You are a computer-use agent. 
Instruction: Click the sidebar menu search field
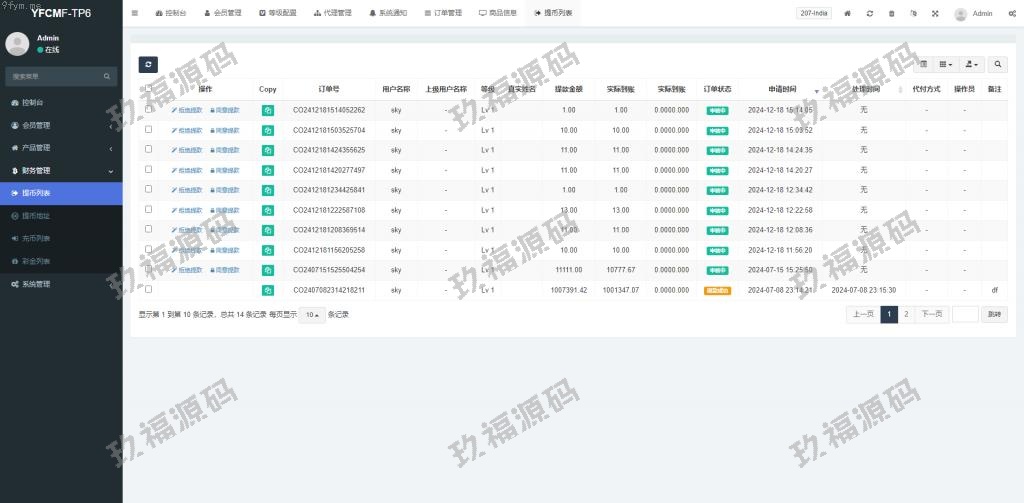click(x=55, y=76)
